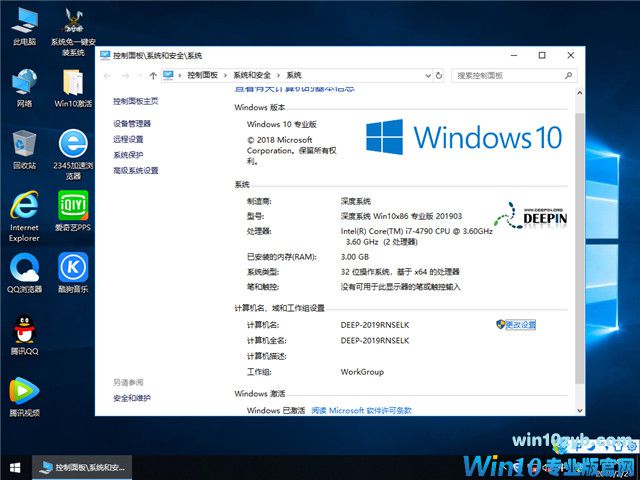Close the system window
The image size is (640, 480).
[x=571, y=55]
